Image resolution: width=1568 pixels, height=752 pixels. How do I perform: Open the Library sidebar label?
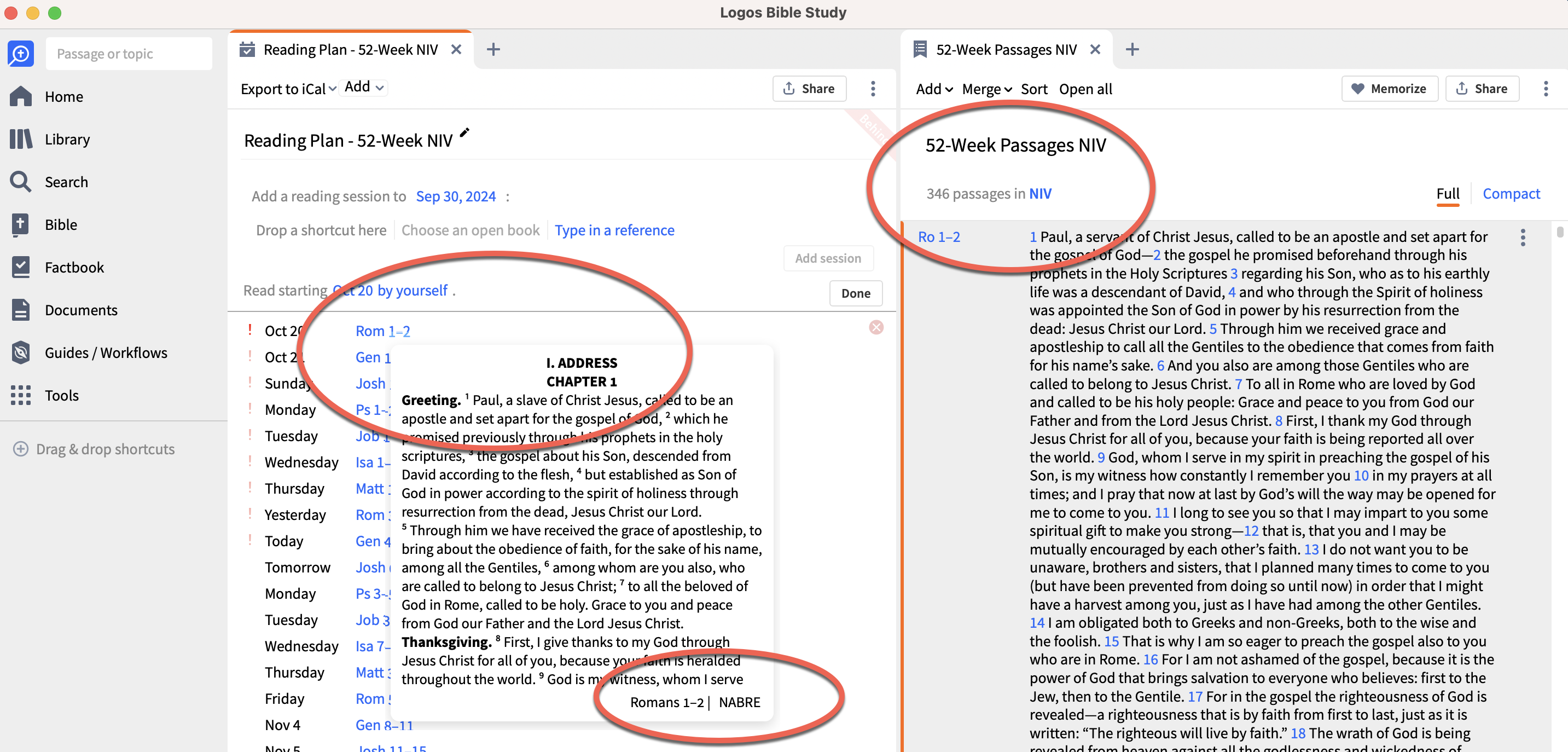click(67, 140)
